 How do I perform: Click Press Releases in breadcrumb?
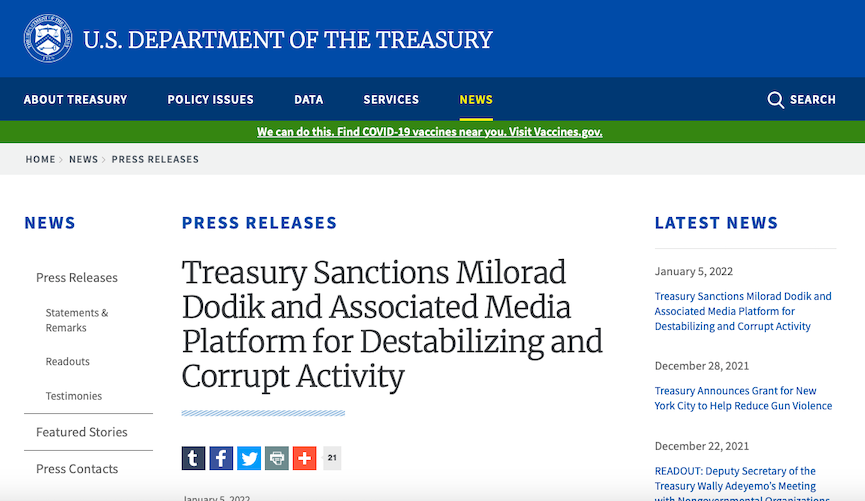155,159
